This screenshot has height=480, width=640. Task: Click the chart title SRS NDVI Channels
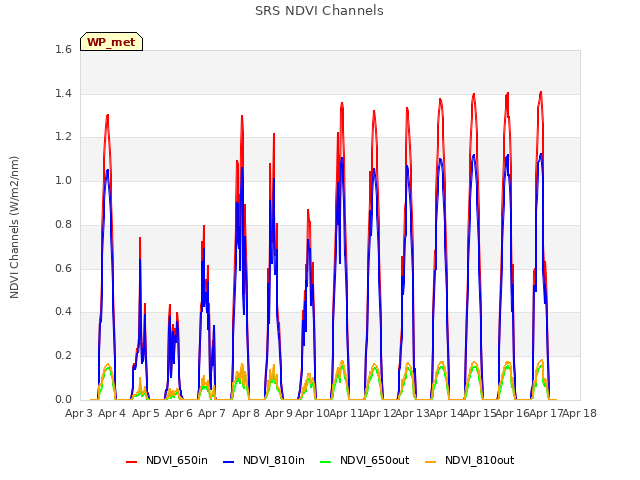pyautogui.click(x=319, y=11)
